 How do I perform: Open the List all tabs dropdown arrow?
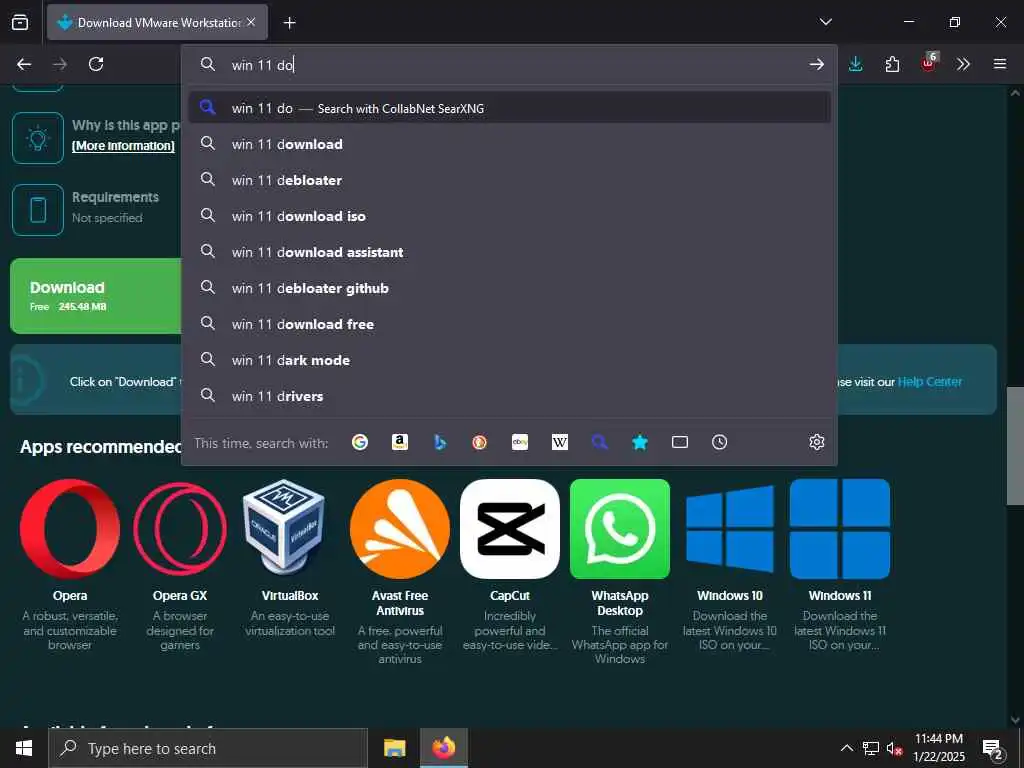click(825, 22)
